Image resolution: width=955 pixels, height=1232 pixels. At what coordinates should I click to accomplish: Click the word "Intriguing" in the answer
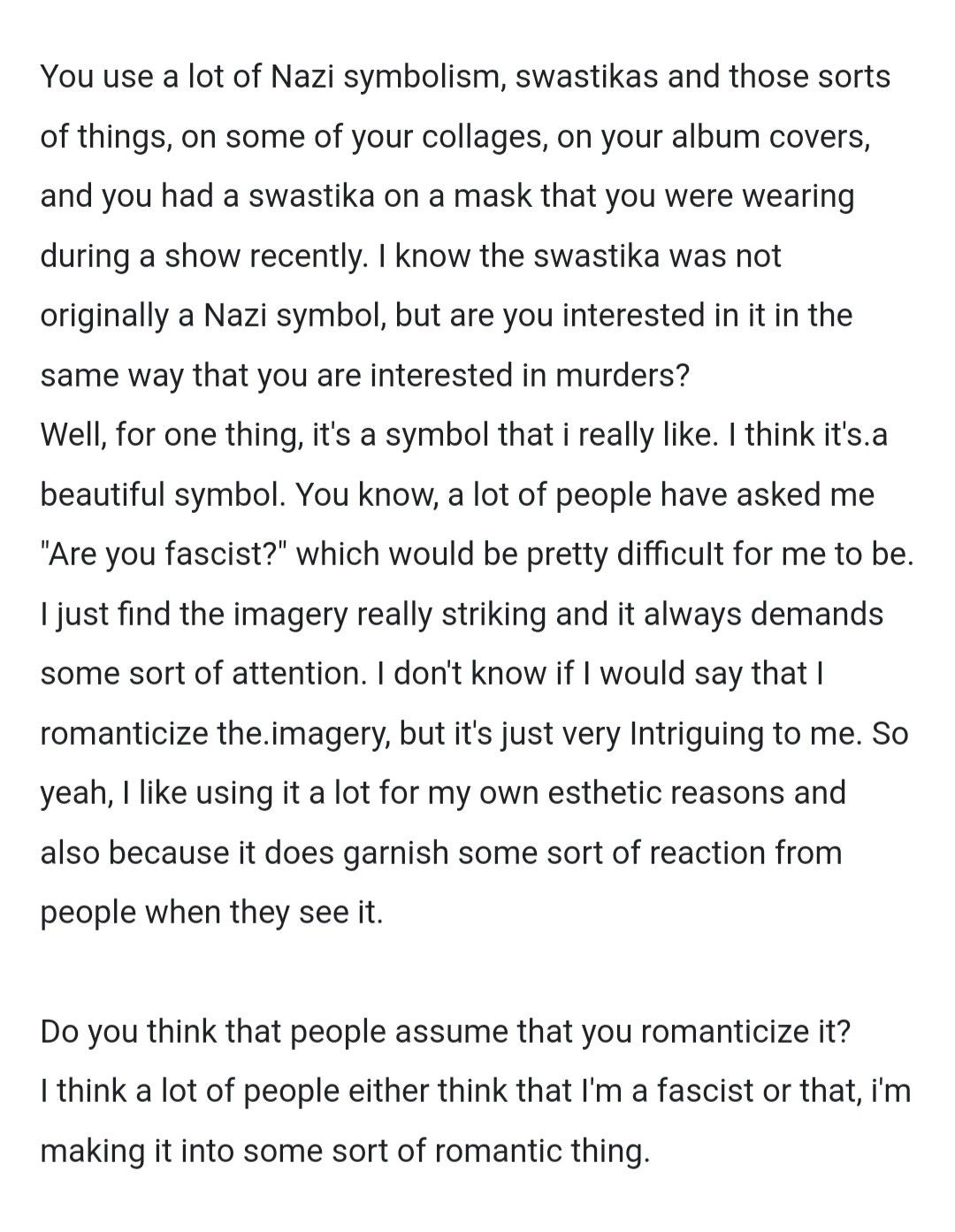coord(697,734)
